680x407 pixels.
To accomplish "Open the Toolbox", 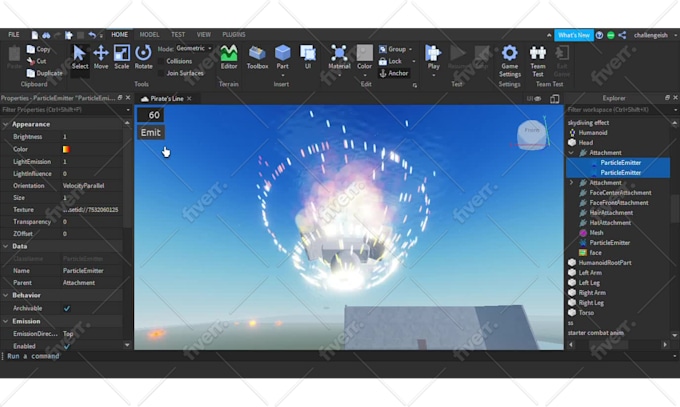I will point(257,57).
